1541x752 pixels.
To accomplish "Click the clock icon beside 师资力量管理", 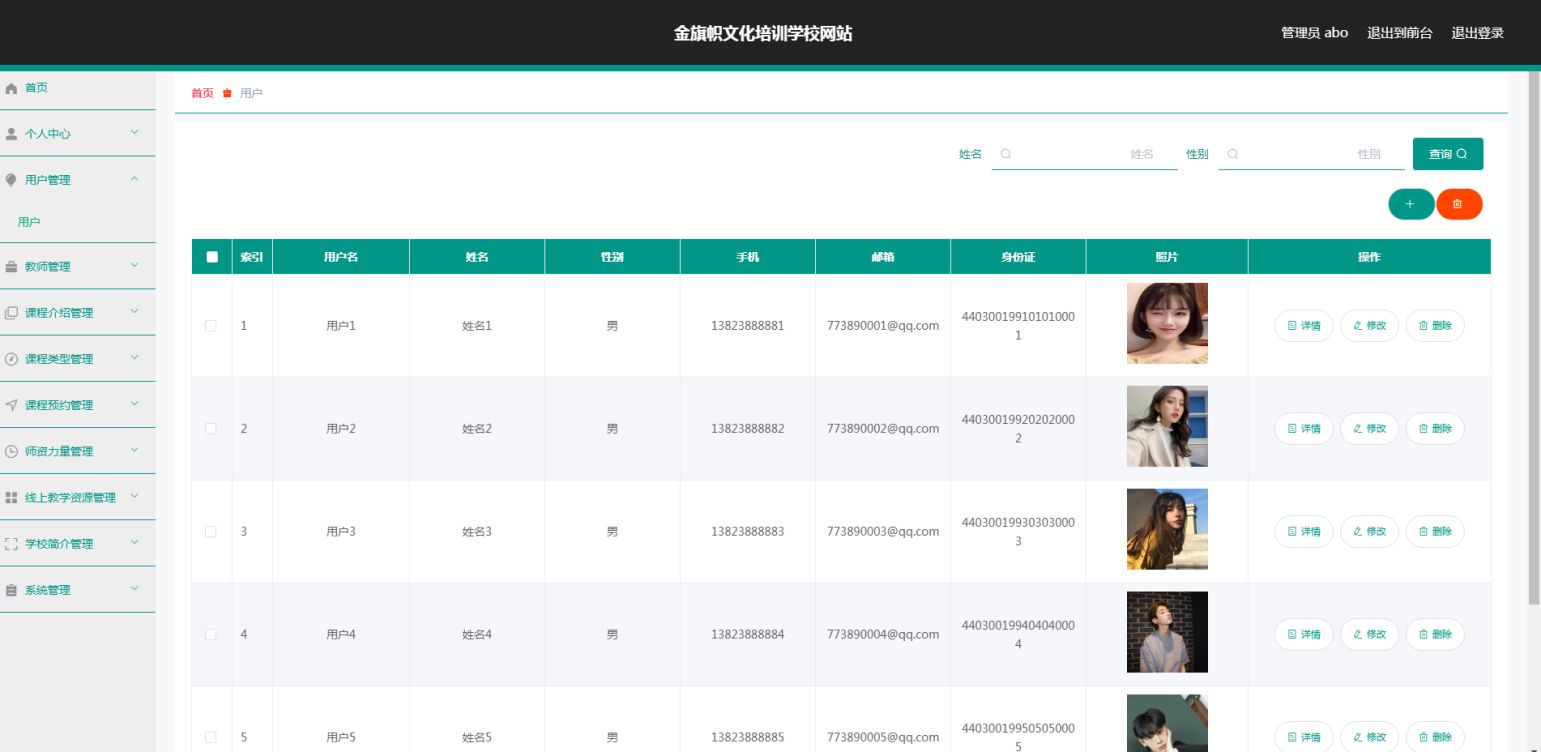I will [x=12, y=451].
